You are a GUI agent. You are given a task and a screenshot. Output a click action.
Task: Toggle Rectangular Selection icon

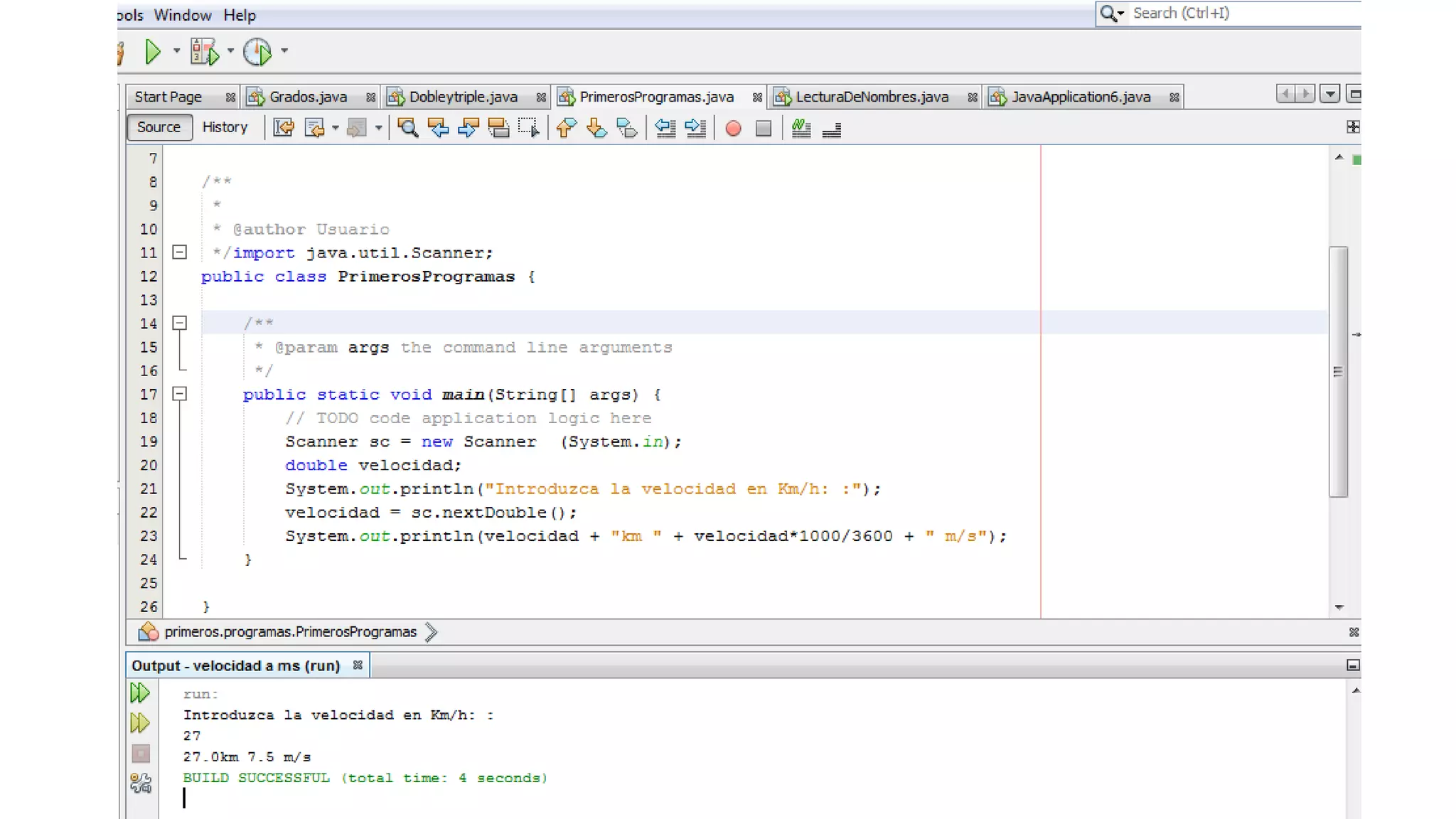pos(529,128)
